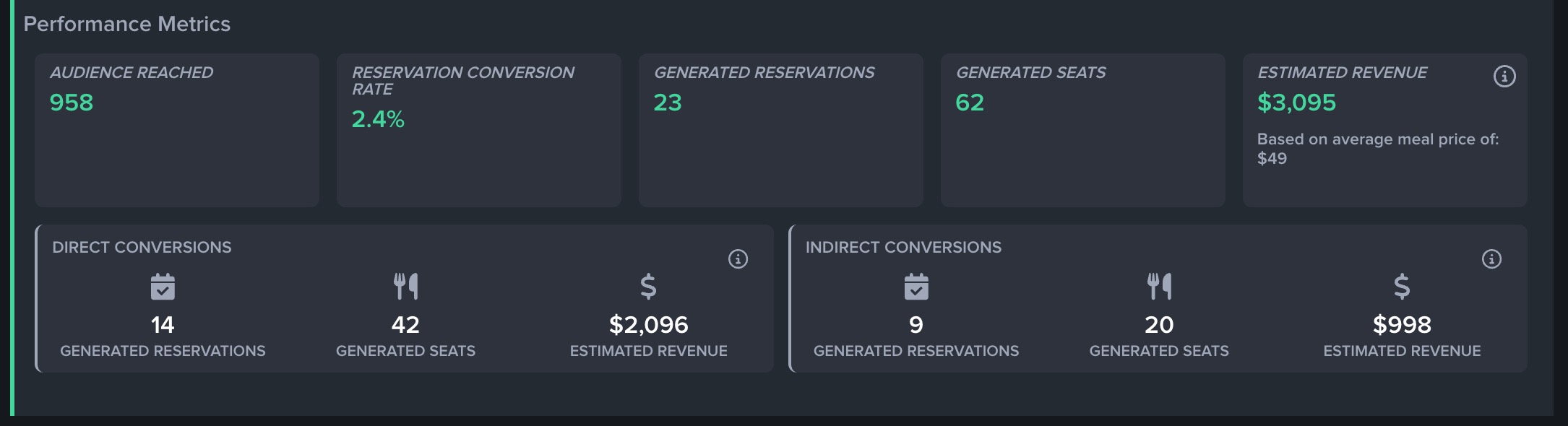Select the Generated Reservations value 23
The height and width of the screenshot is (426, 1568).
coord(668,103)
